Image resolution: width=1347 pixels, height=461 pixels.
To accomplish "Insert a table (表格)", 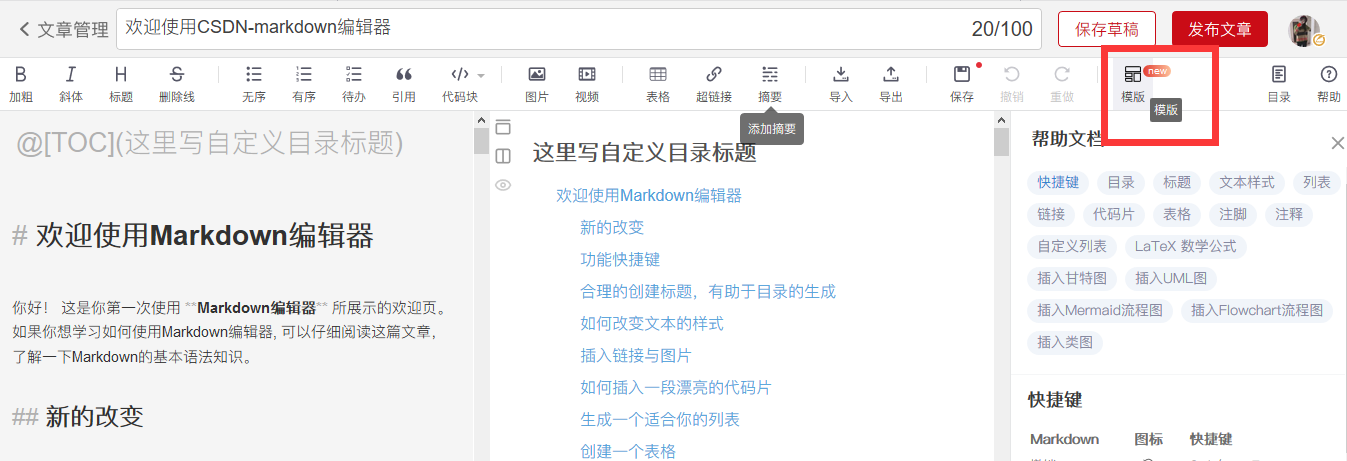I will pos(658,84).
